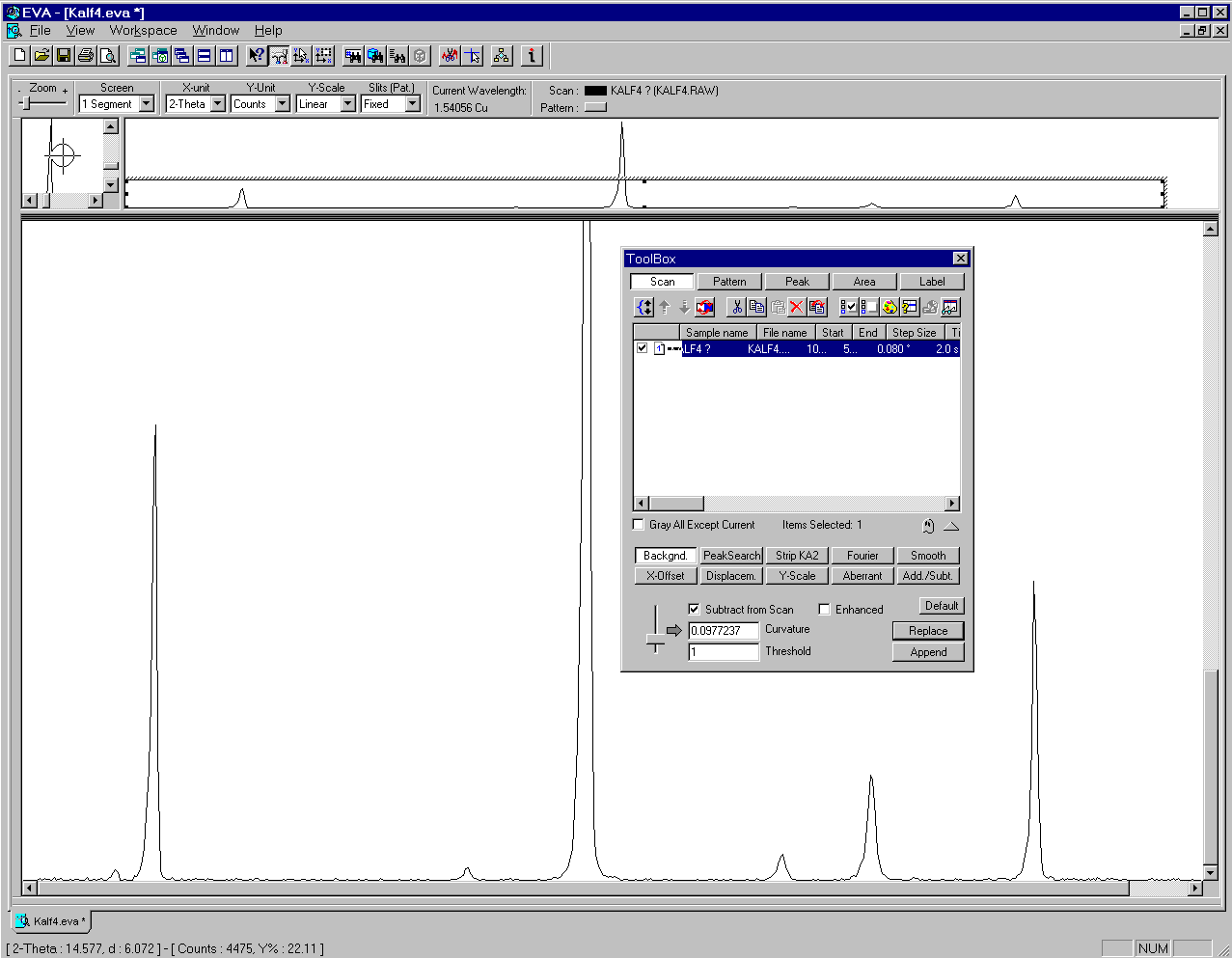Click the copy icon in ToolBox toolbar

tap(757, 308)
